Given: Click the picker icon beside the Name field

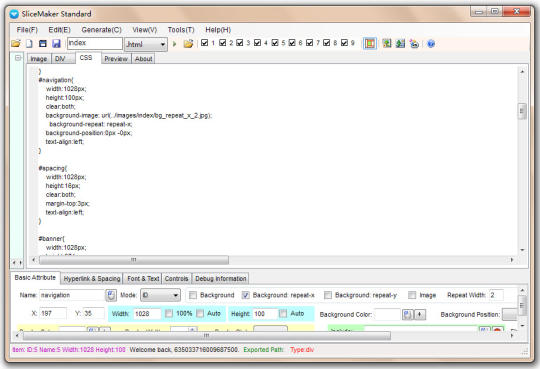Looking at the screenshot, I should point(111,295).
